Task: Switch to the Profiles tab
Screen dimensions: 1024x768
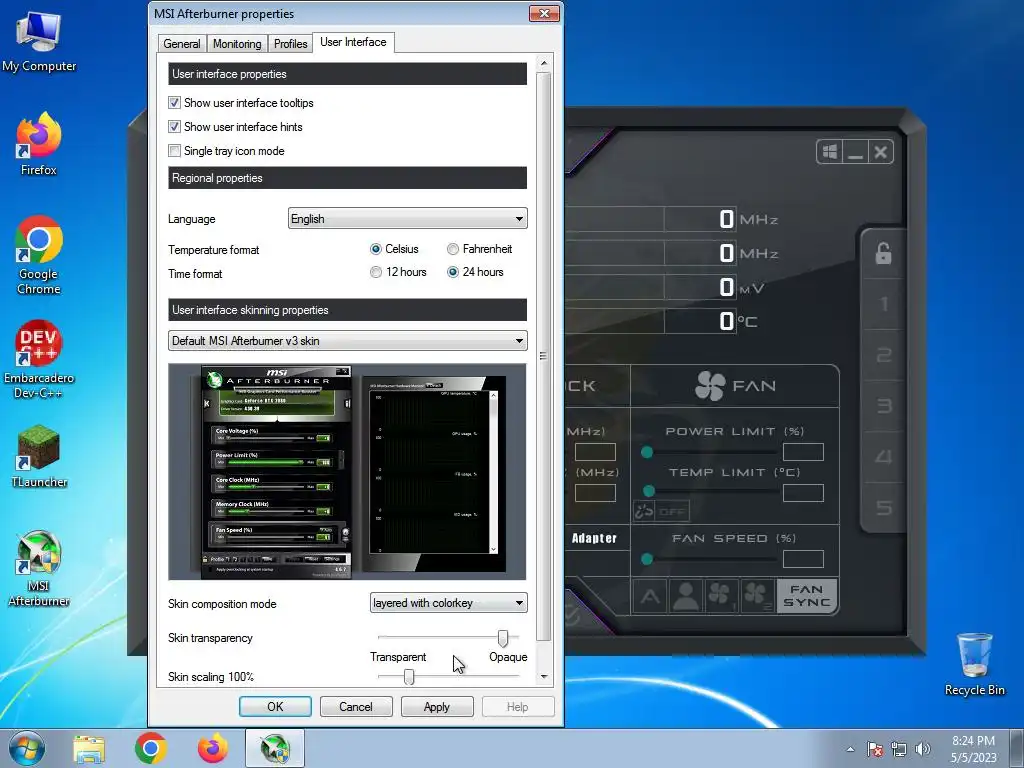Action: [x=290, y=44]
